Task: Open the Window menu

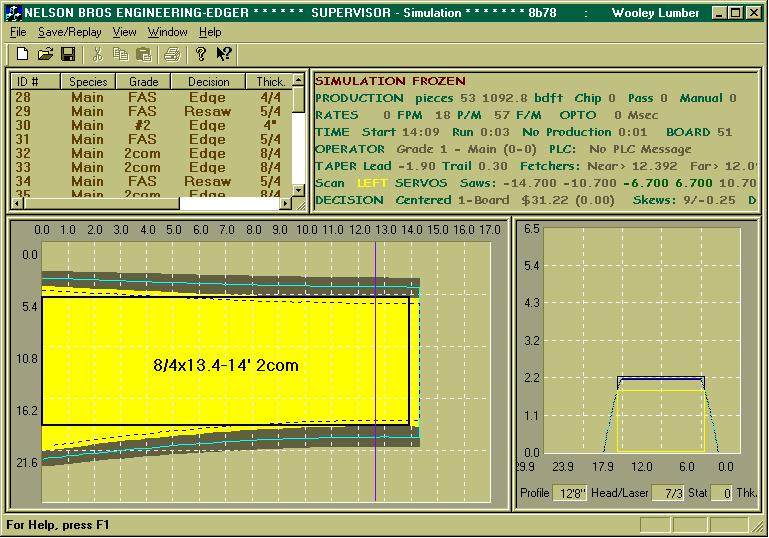Action: 167,32
